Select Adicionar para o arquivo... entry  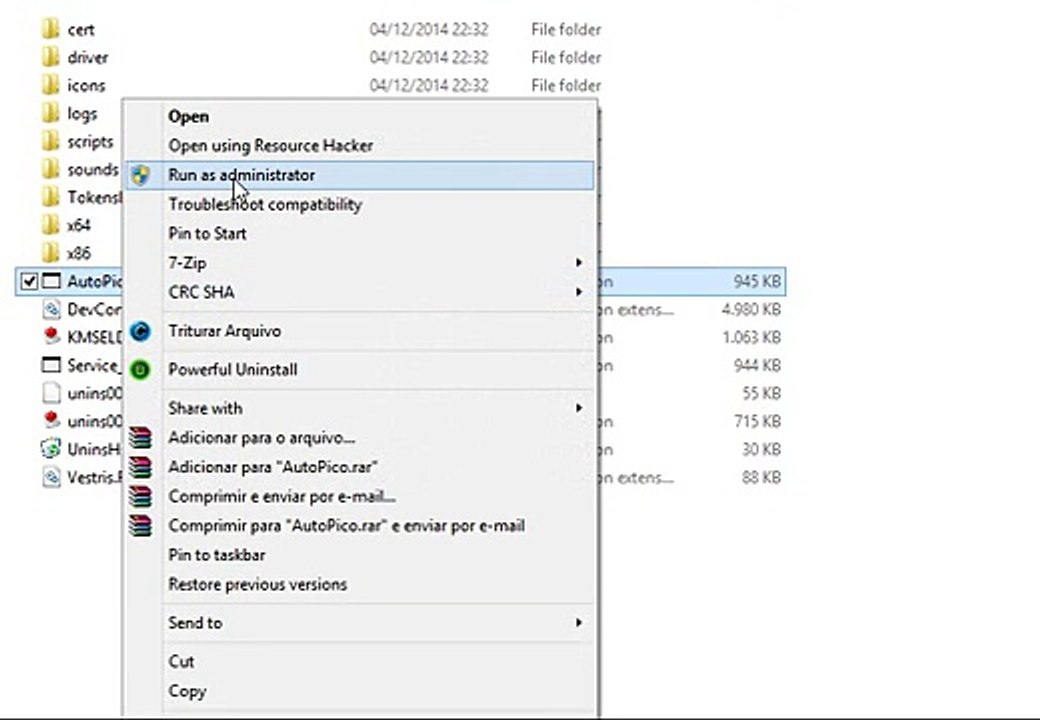pyautogui.click(x=359, y=438)
